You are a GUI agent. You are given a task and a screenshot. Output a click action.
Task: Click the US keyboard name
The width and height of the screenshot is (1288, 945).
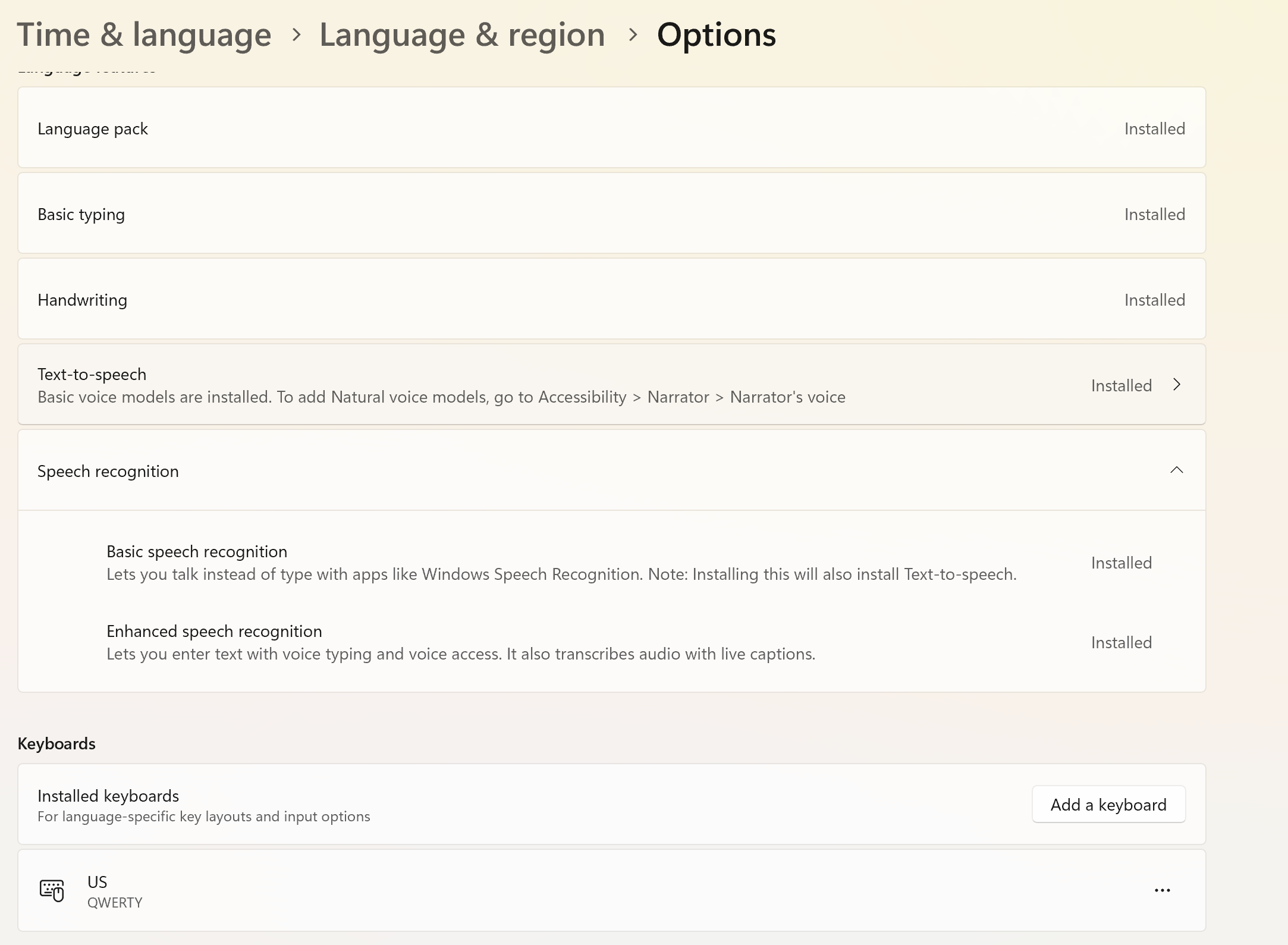pyautogui.click(x=97, y=881)
